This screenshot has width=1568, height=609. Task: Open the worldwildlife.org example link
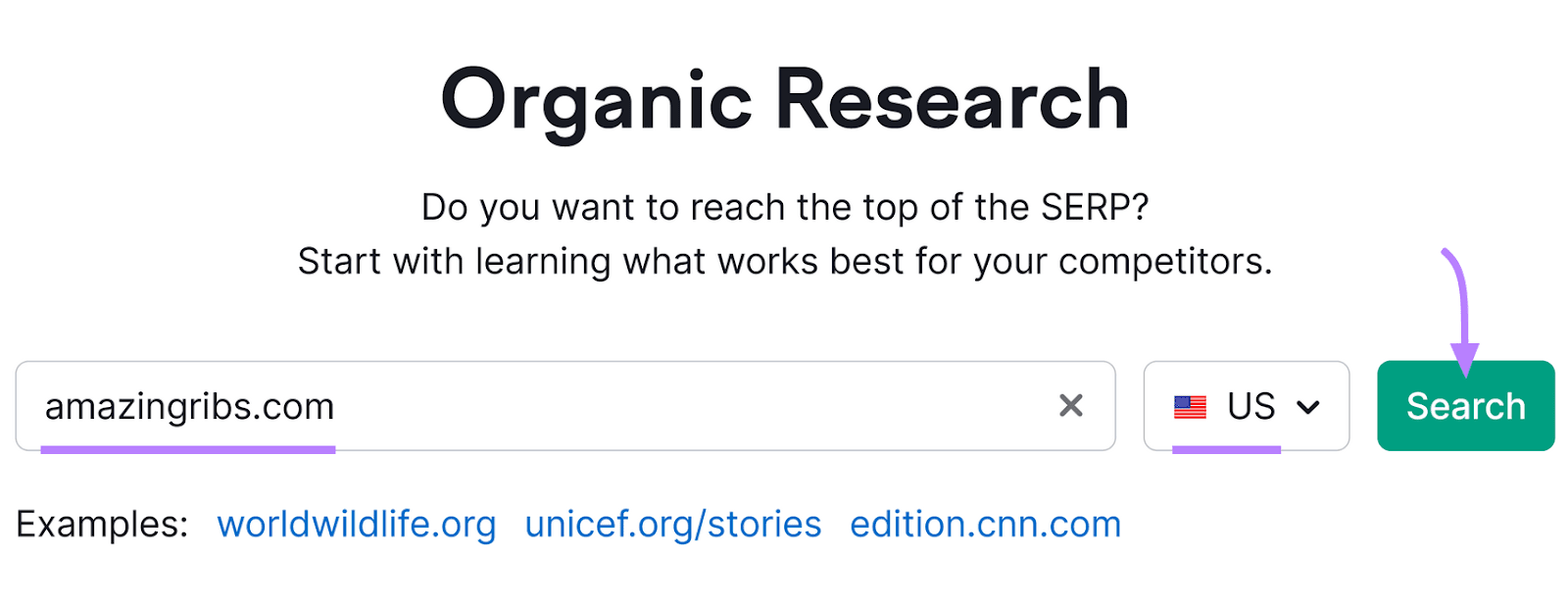357,525
